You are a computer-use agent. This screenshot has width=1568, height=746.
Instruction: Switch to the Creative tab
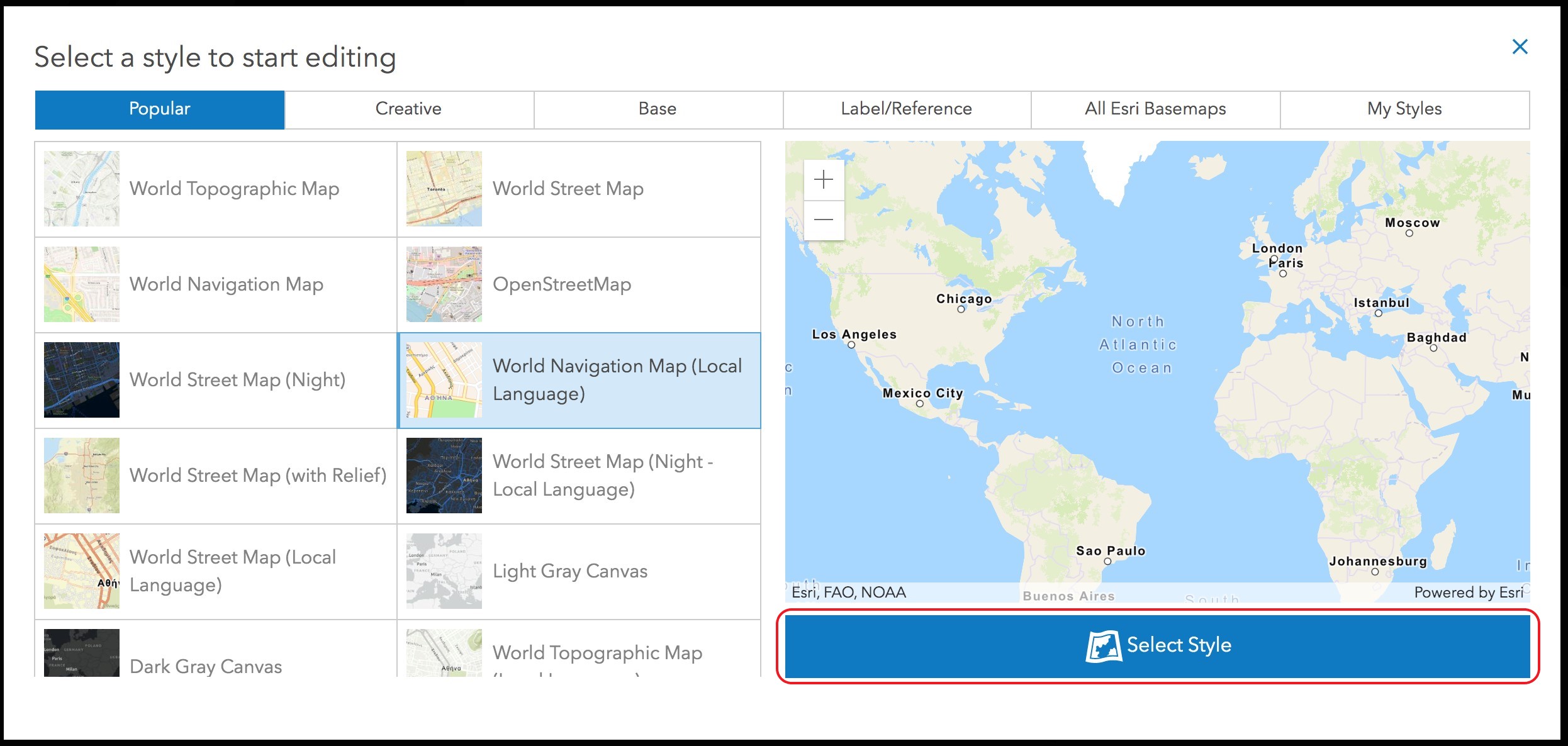[408, 108]
